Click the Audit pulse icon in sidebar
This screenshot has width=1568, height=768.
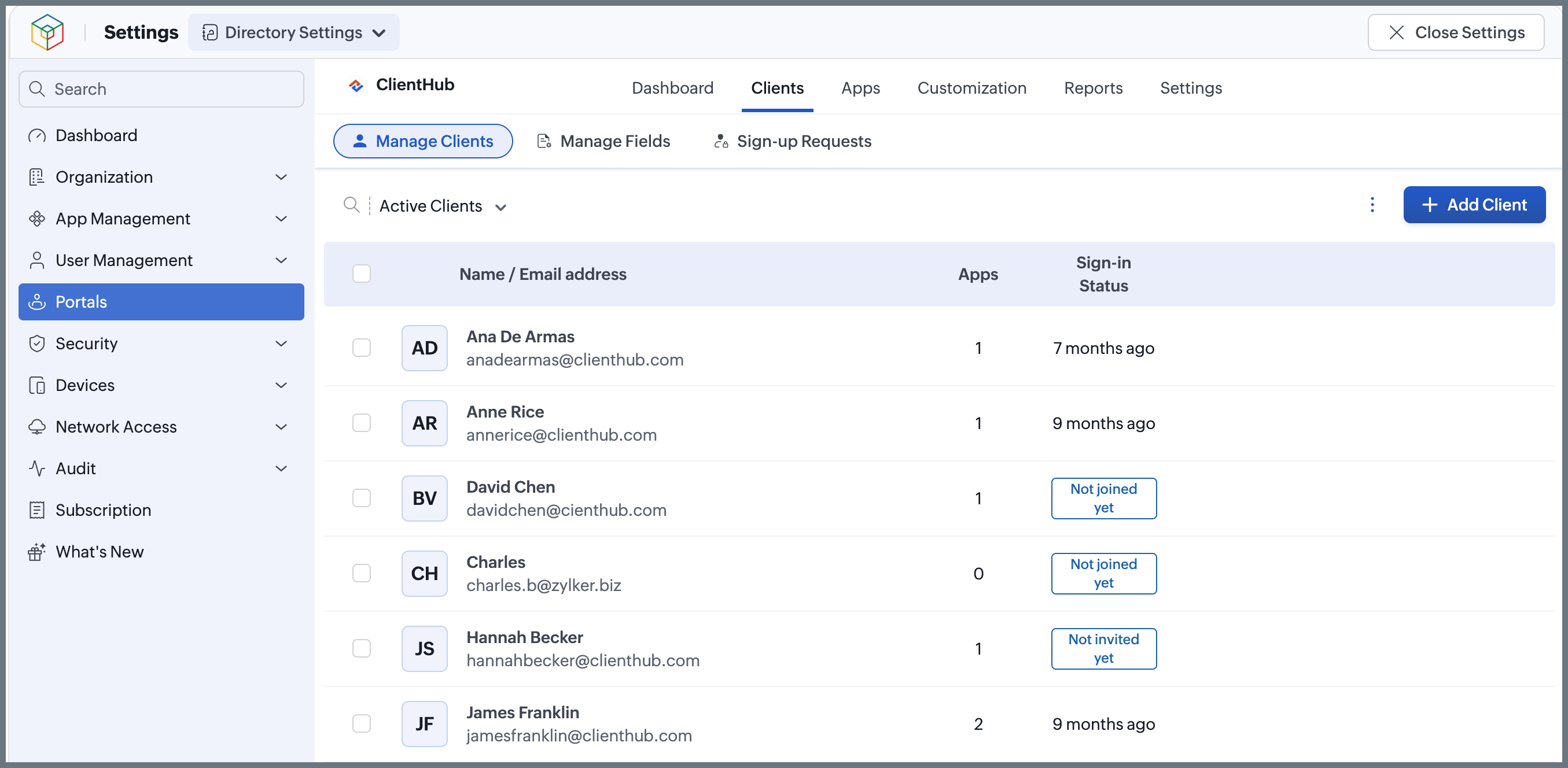tap(37, 468)
